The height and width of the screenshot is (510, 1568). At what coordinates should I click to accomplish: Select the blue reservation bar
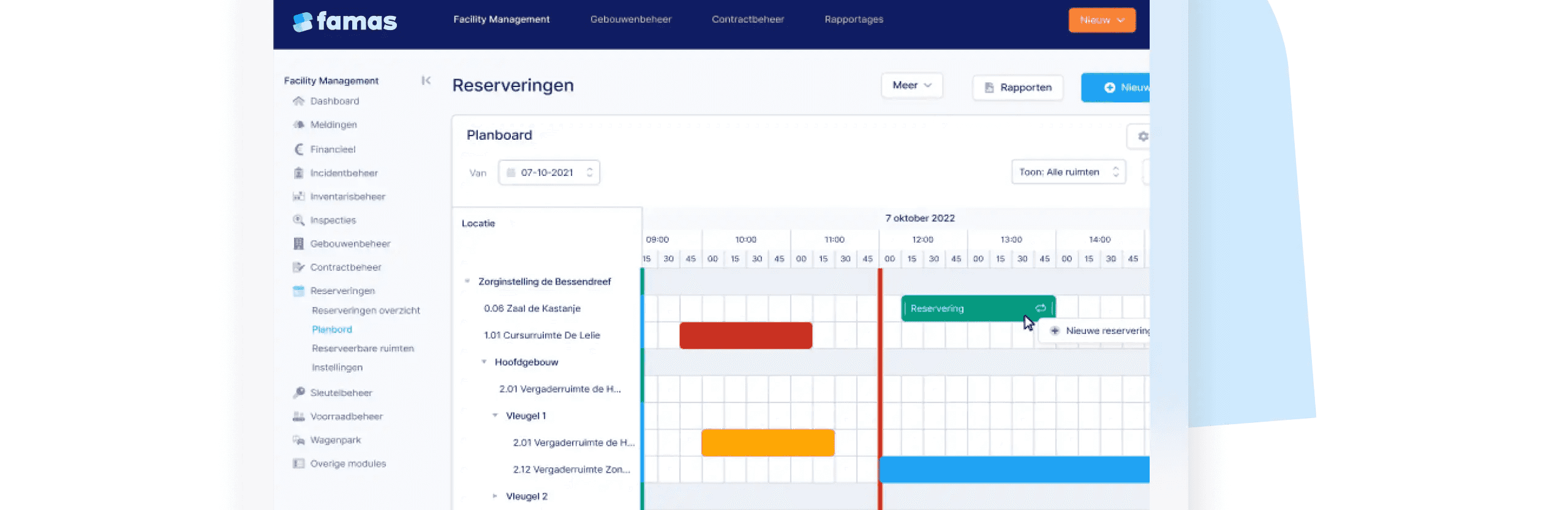coord(1014,470)
